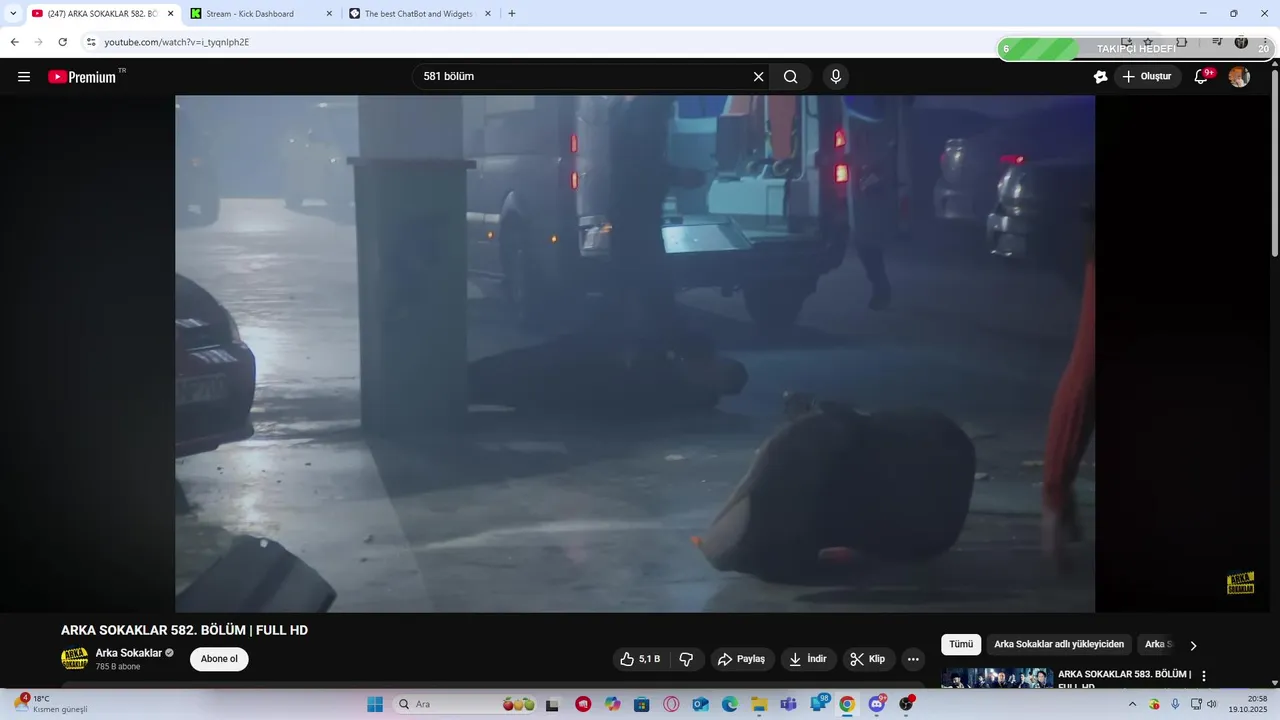Open Discord from the taskbar
The image size is (1280, 720).
[x=877, y=704]
